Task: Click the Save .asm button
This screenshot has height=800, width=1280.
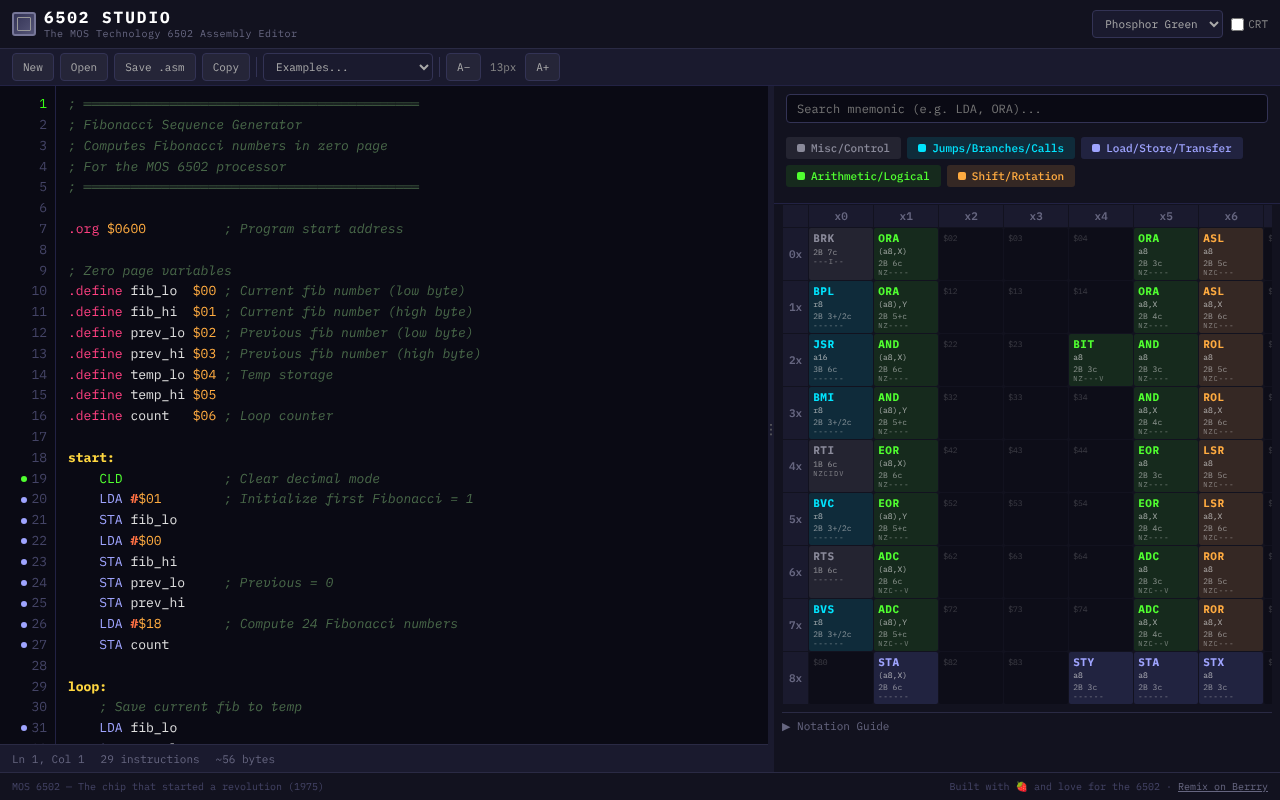Action: point(155,67)
